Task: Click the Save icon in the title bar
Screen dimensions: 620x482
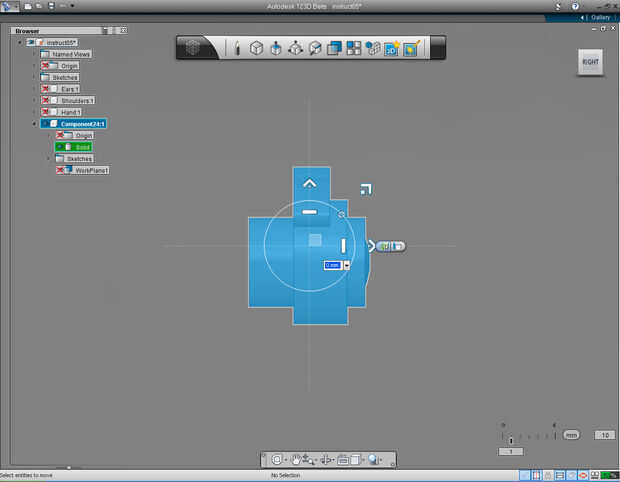Action: click(51, 6)
